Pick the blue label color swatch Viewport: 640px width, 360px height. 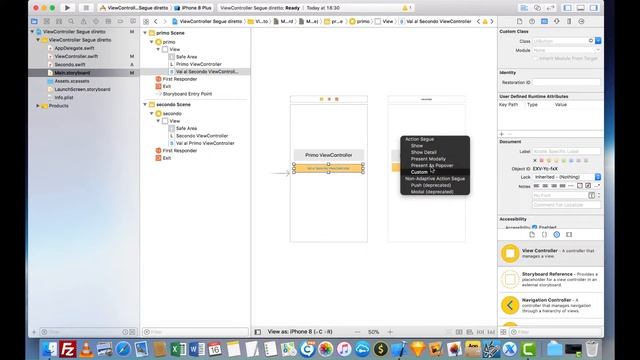571,160
